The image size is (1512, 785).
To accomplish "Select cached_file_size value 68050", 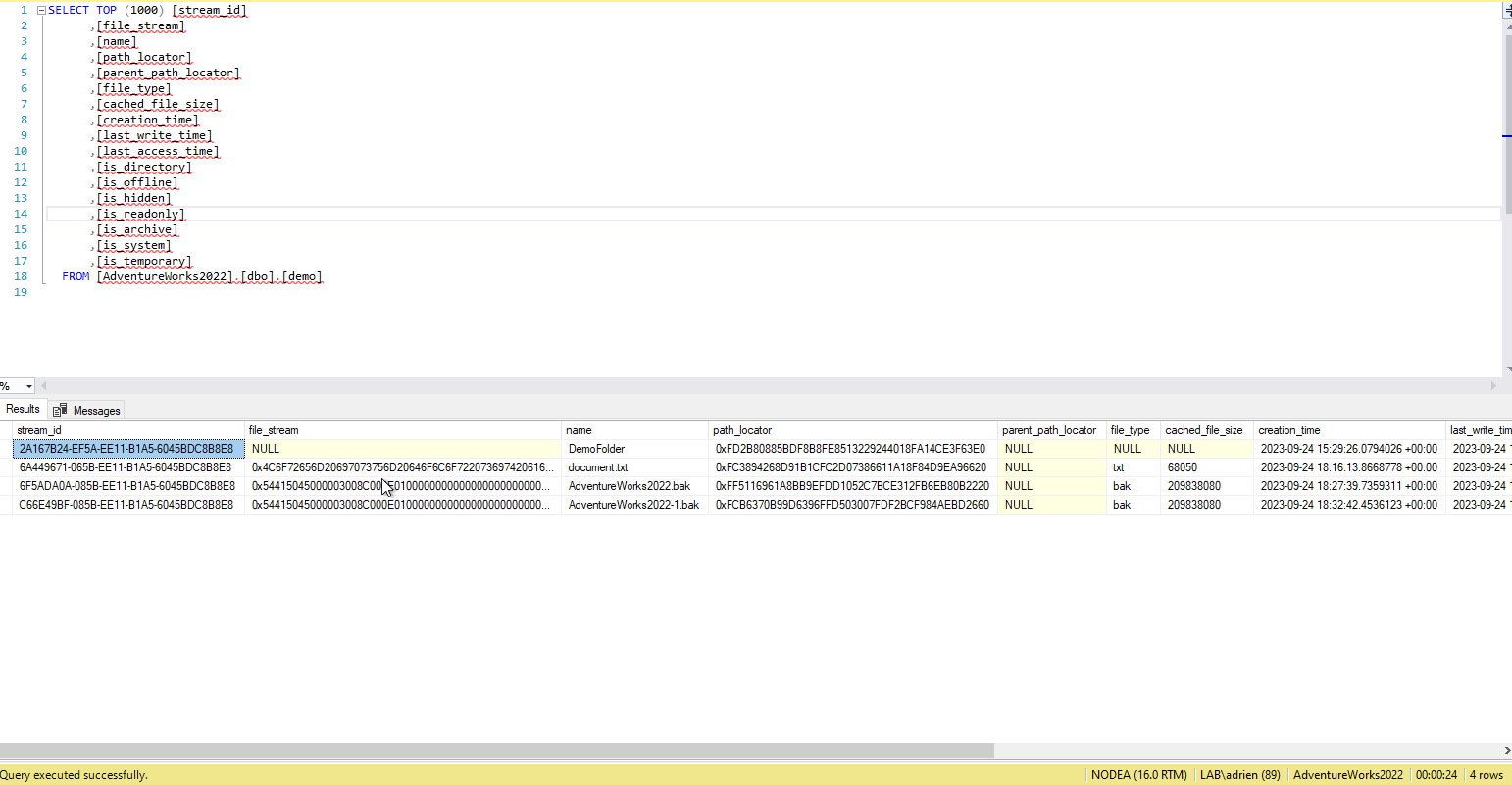I will tap(1182, 467).
